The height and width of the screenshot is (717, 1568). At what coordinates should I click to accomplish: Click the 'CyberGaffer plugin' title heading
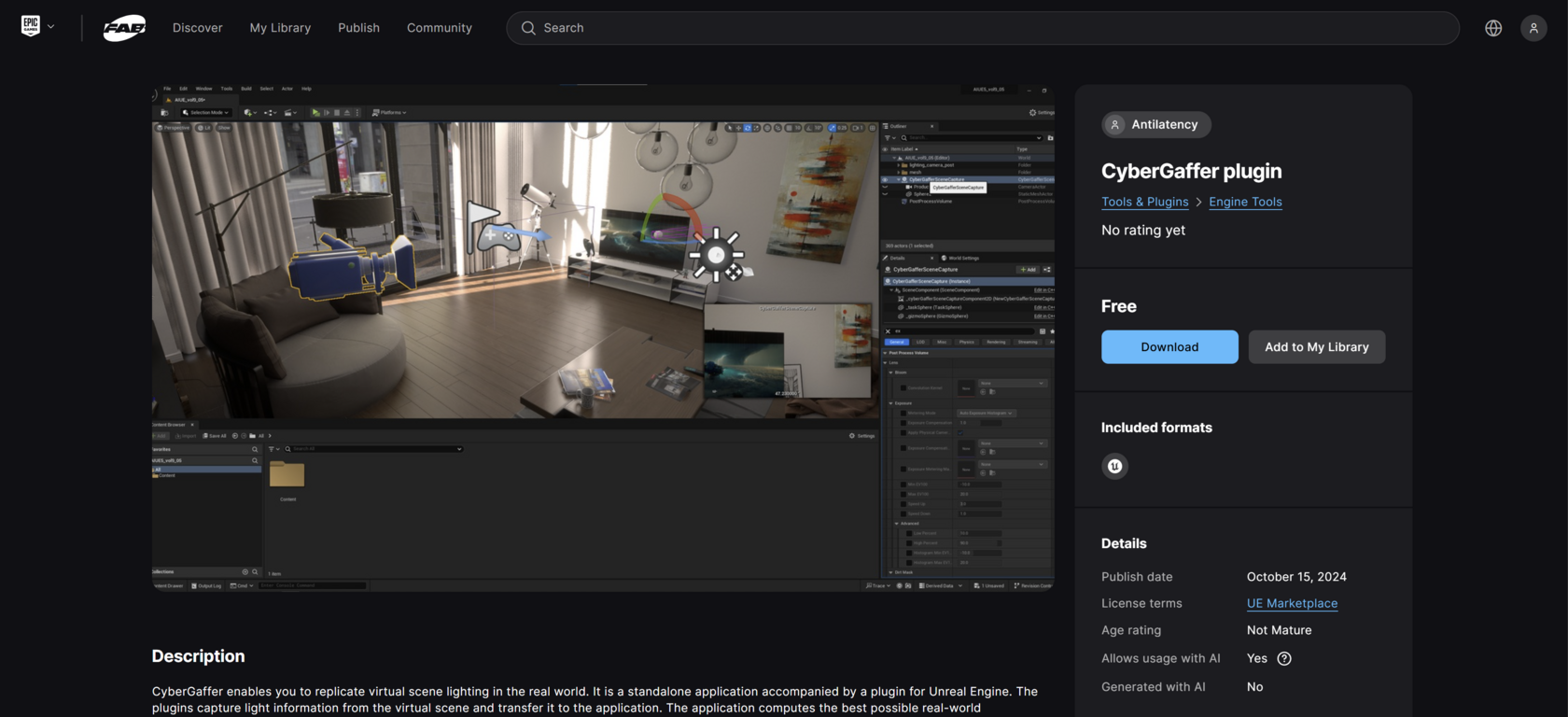[x=1191, y=171]
